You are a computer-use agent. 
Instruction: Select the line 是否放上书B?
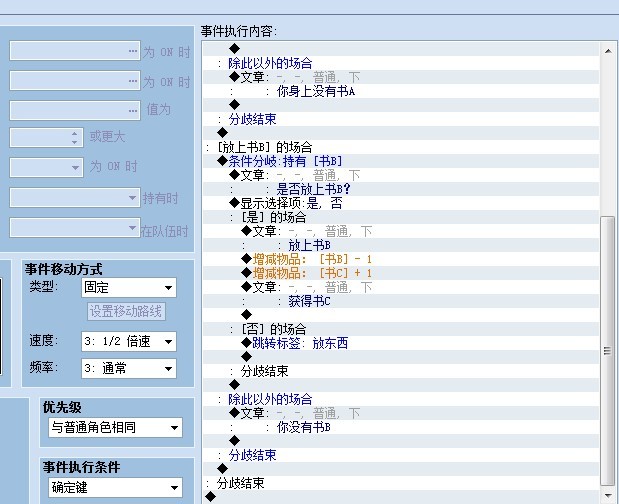coord(401,189)
